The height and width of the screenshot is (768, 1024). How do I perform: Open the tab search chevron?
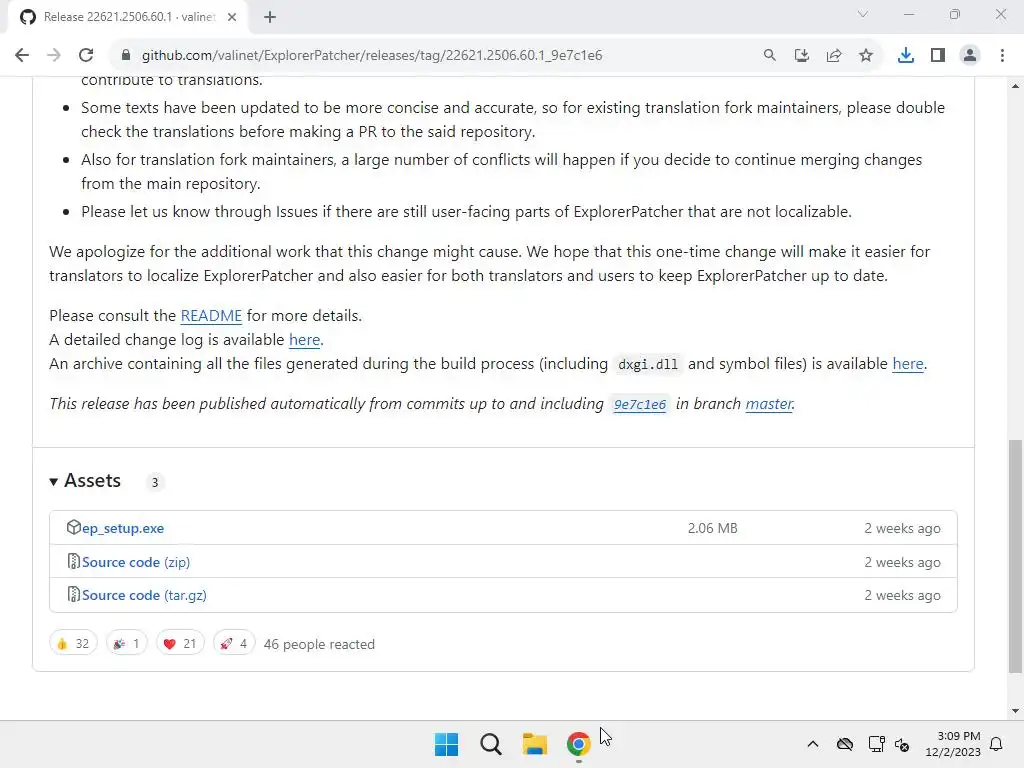click(863, 14)
